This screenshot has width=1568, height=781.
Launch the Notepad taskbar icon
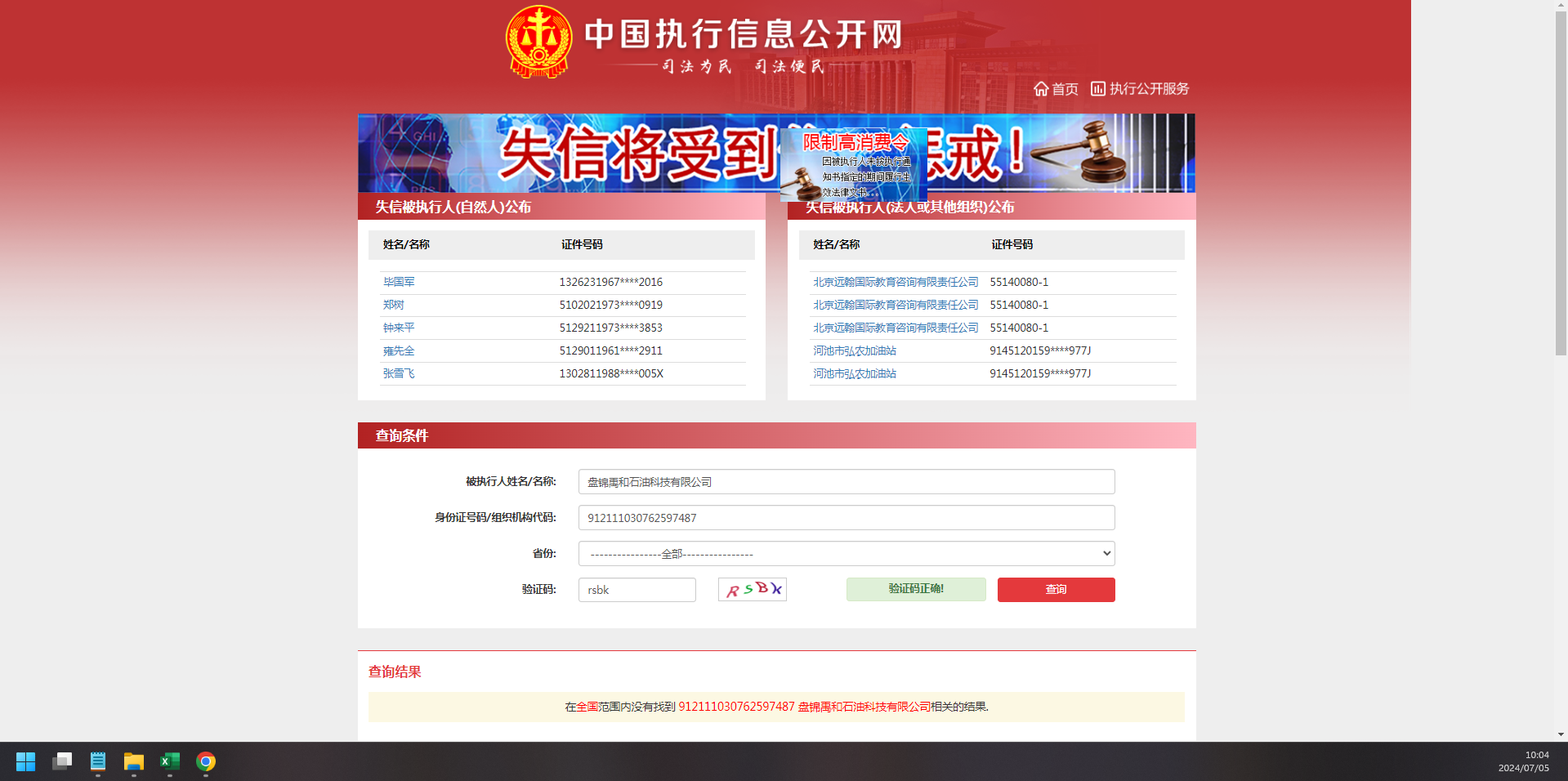pyautogui.click(x=98, y=761)
